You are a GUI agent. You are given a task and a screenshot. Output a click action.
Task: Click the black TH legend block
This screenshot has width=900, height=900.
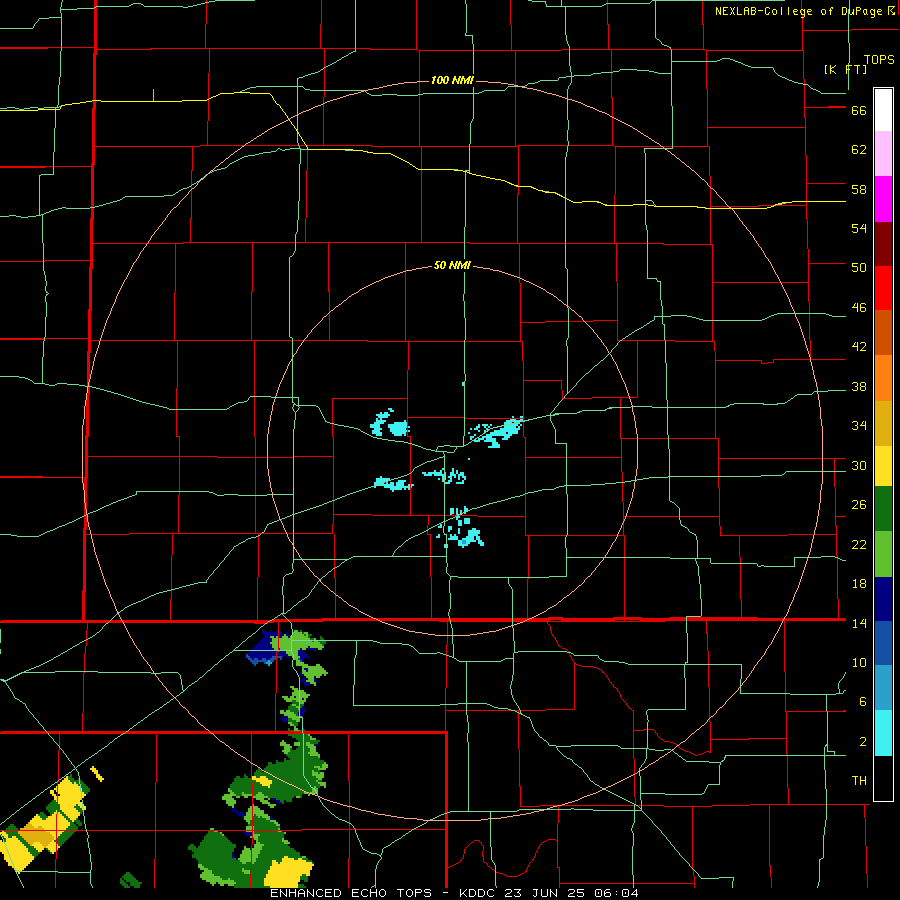pyautogui.click(x=883, y=778)
